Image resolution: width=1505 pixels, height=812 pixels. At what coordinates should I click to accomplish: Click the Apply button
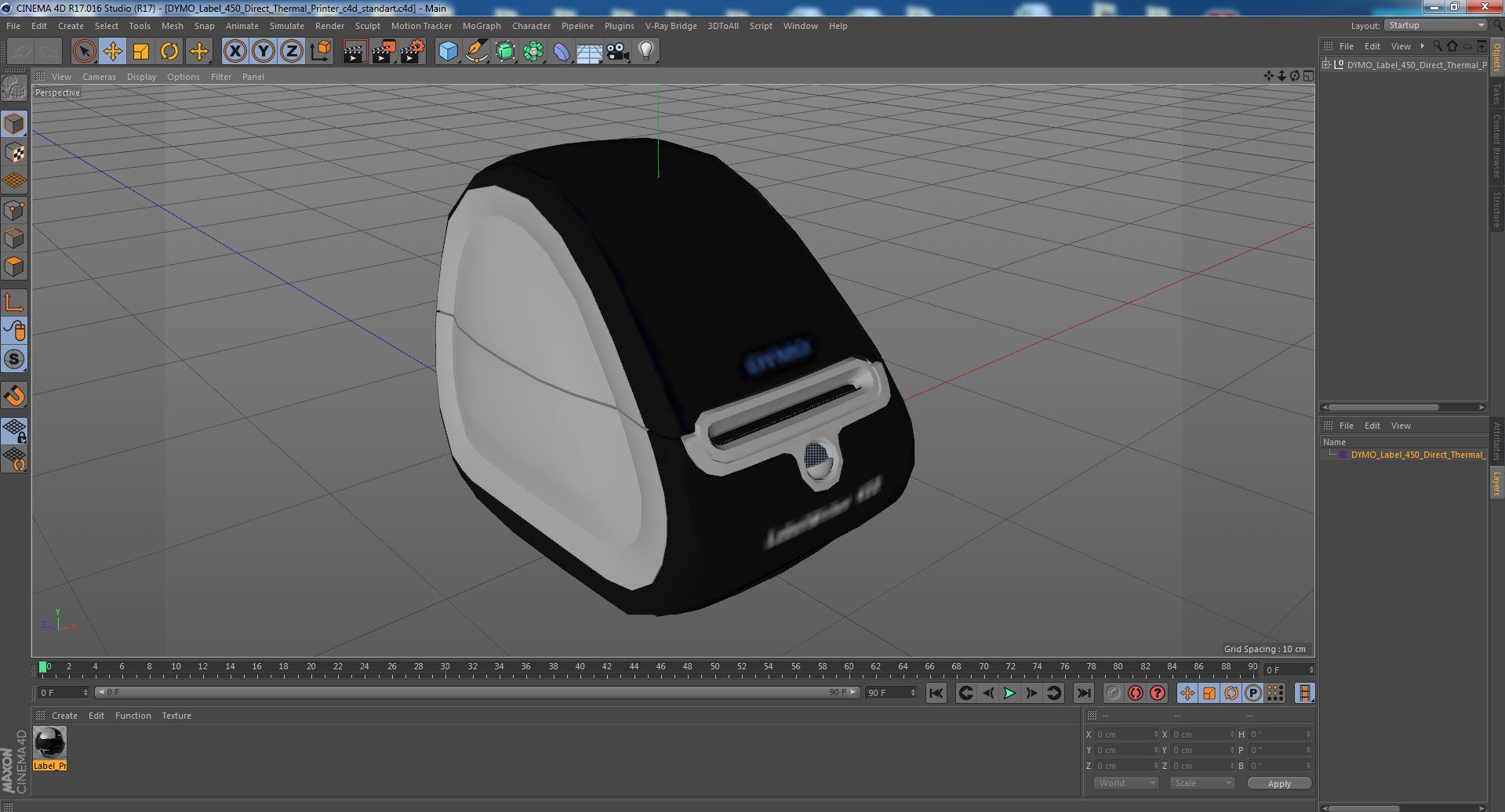click(x=1279, y=783)
